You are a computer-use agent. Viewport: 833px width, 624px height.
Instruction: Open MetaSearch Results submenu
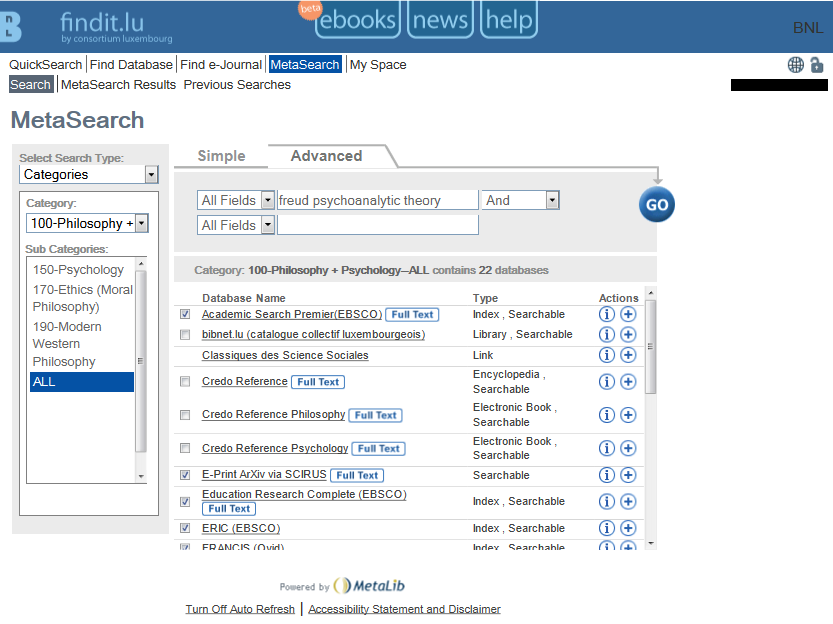[x=118, y=85]
